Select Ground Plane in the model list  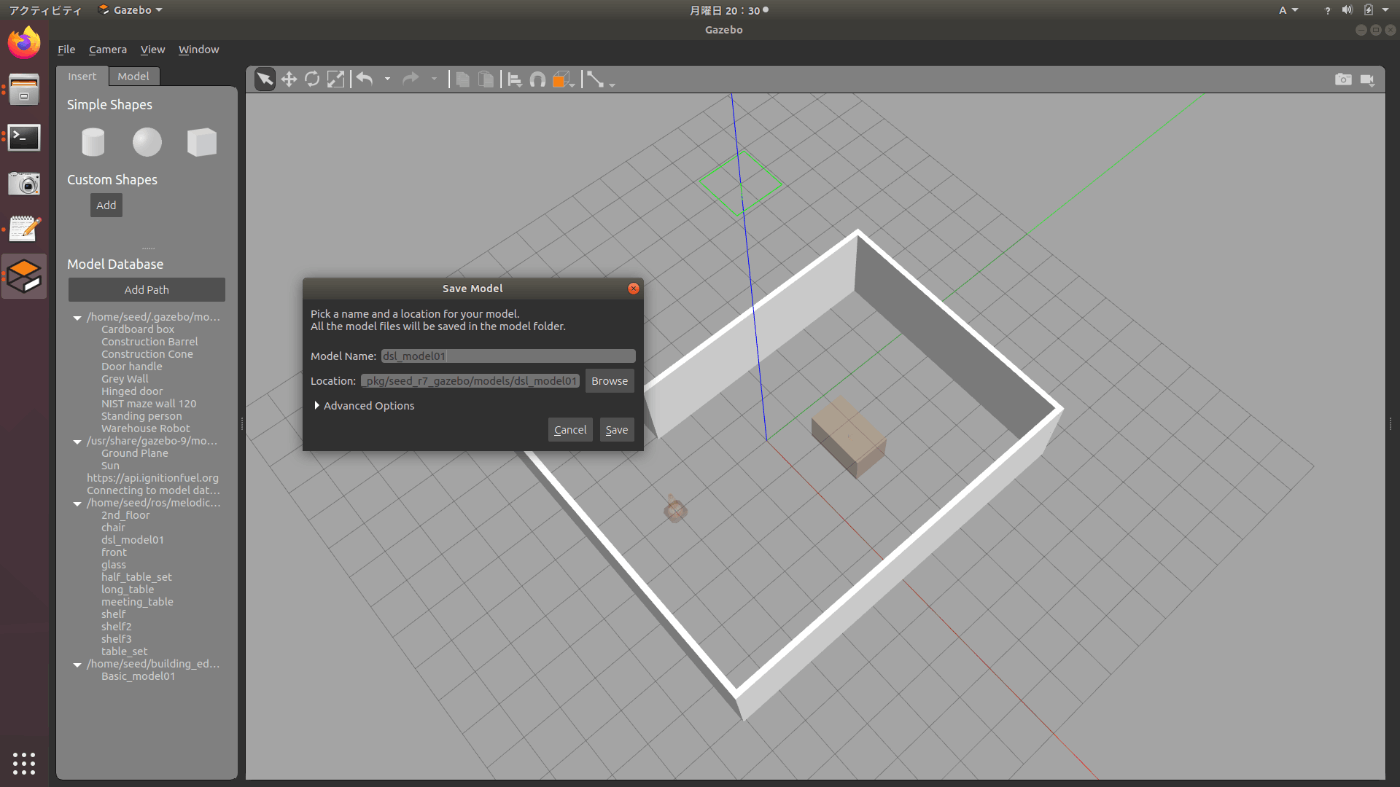135,453
